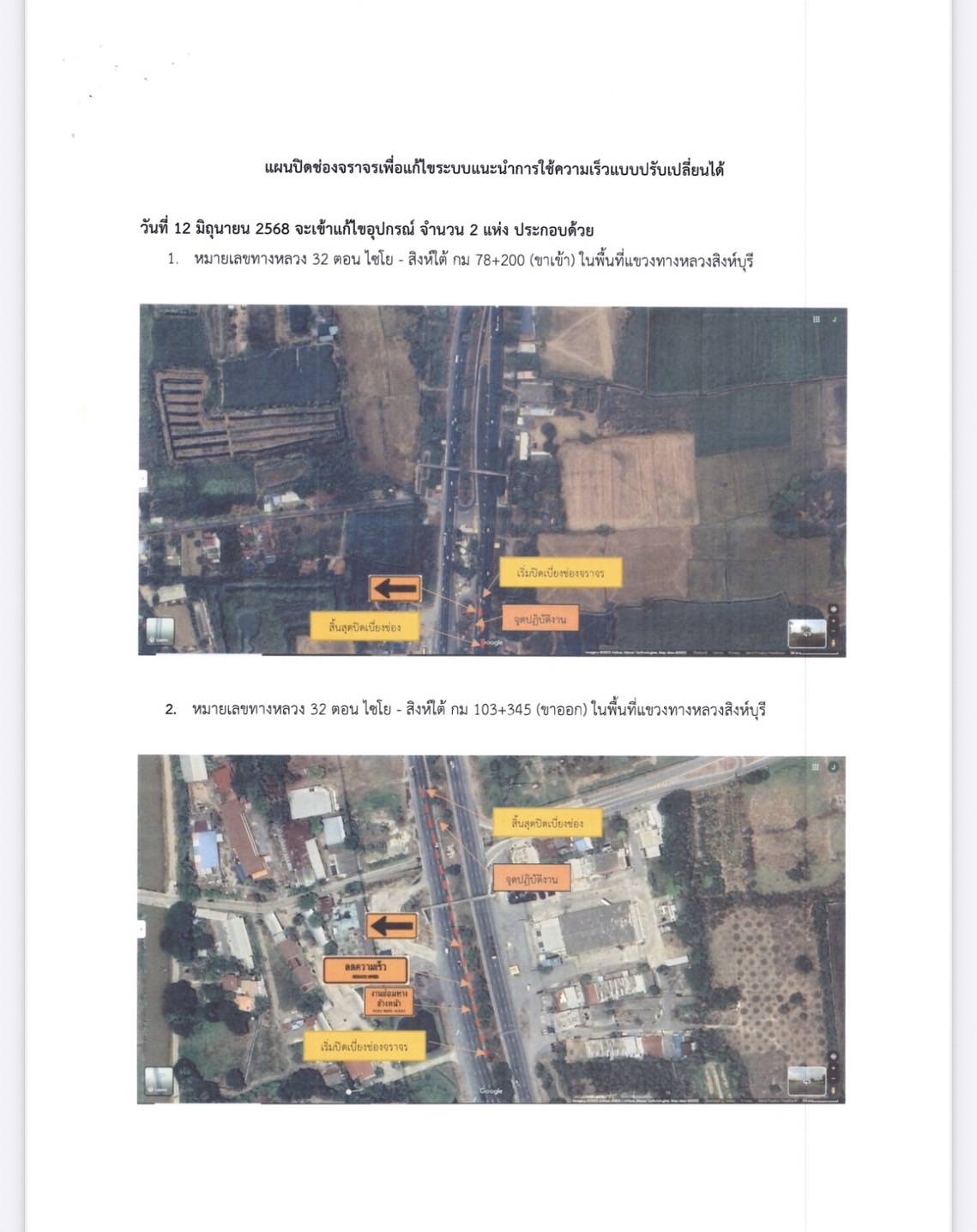The height and width of the screenshot is (1232, 977).
Task: Open Layers thumbnail in first map
Action: [x=160, y=630]
